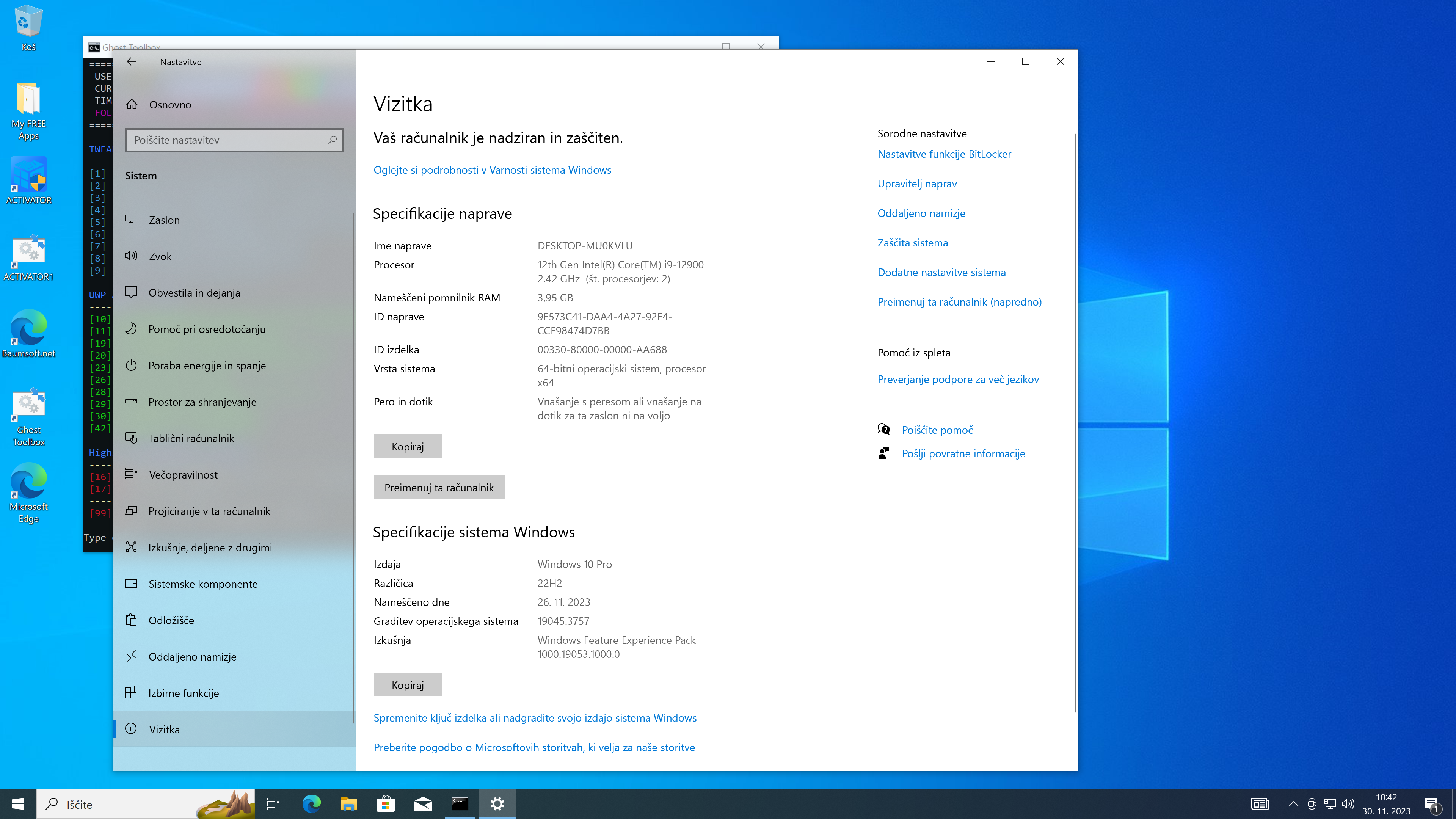Click the back arrow in Nastavitve
1456x819 pixels.
(x=131, y=61)
